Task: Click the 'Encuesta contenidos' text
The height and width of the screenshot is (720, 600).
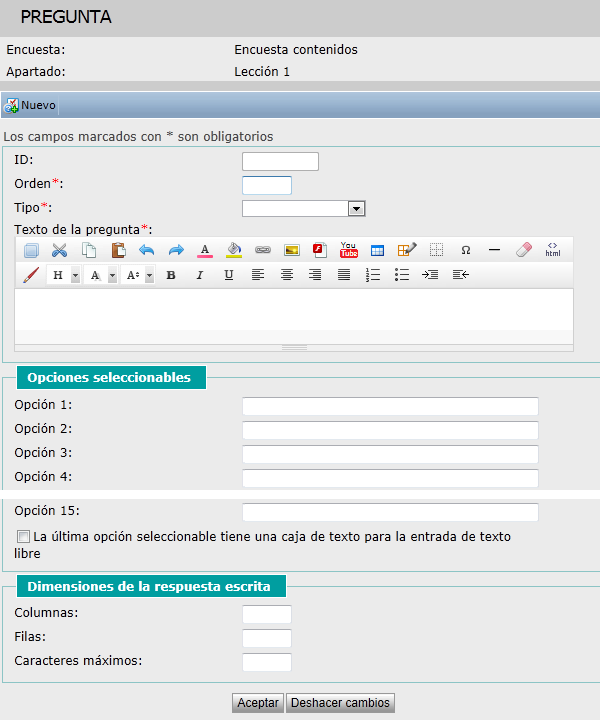Action: 296,50
